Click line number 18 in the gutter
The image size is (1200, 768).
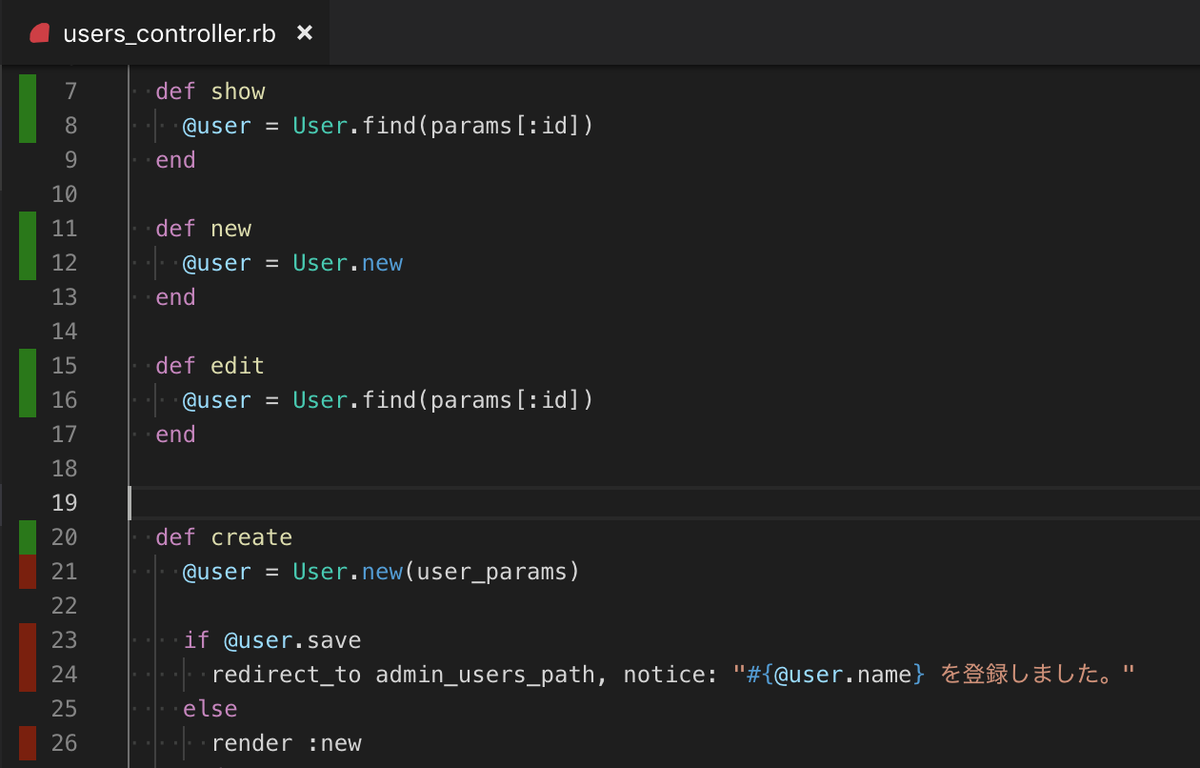[64, 468]
